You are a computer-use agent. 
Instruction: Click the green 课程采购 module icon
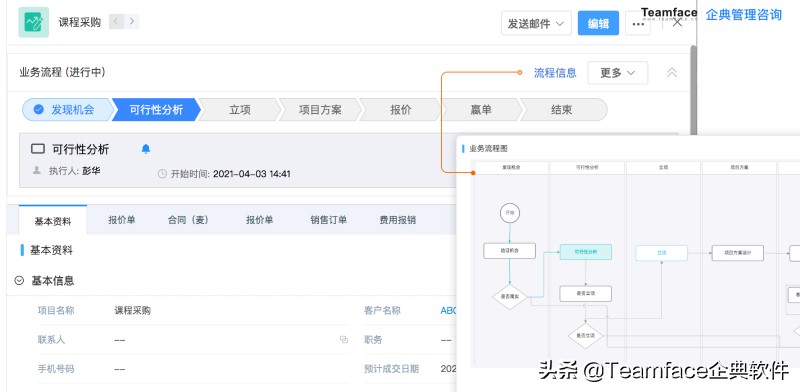pyautogui.click(x=34, y=22)
